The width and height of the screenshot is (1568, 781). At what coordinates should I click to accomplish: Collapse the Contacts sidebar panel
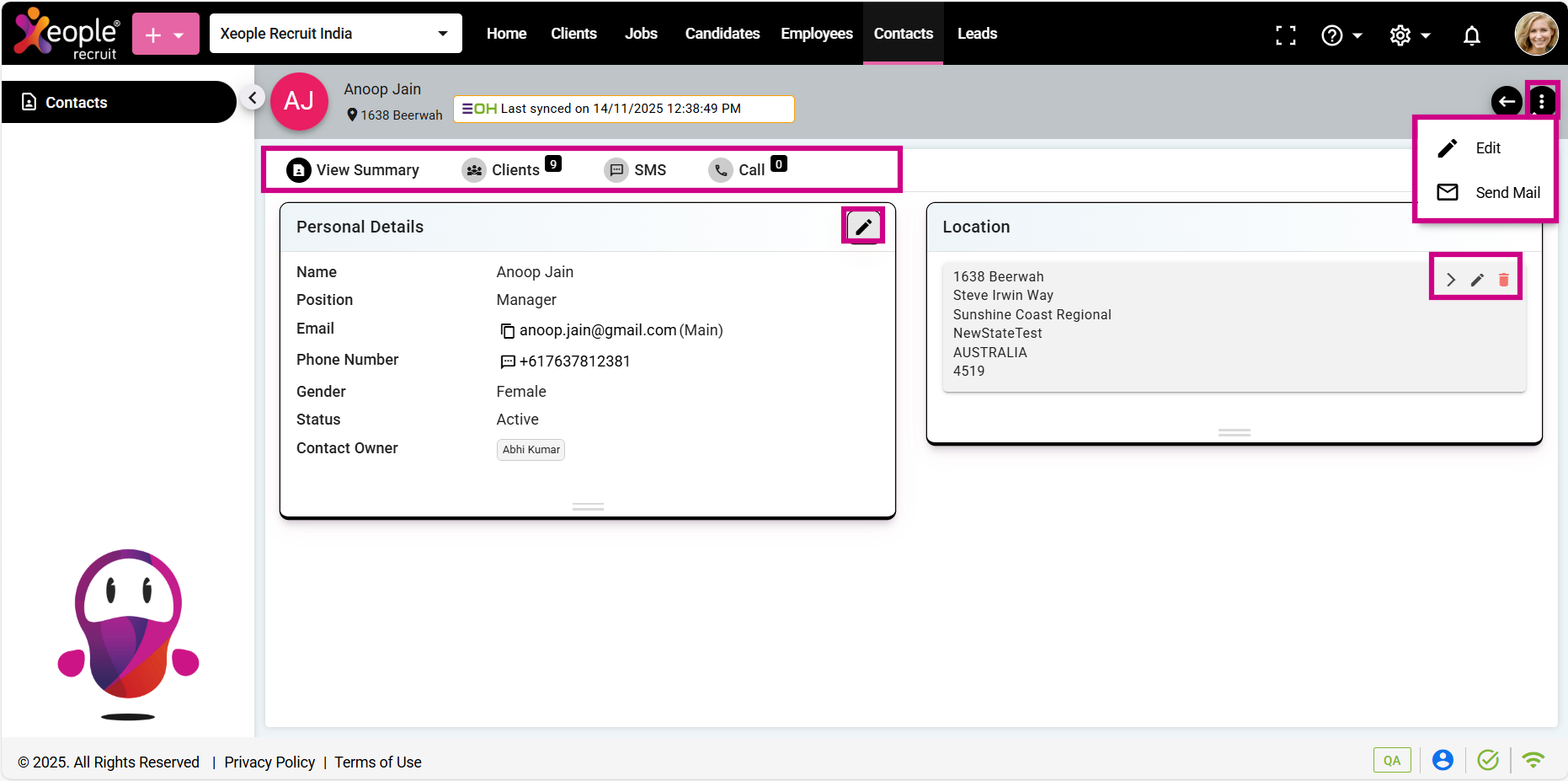pyautogui.click(x=252, y=99)
